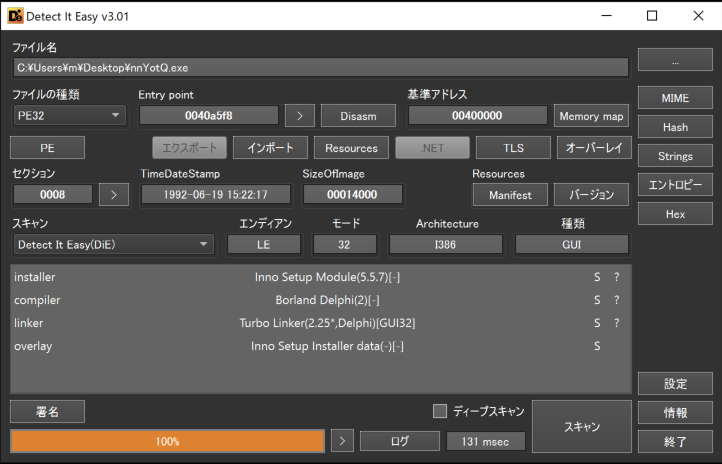Click the S link on the linker row
722x464 pixels.
[597, 323]
